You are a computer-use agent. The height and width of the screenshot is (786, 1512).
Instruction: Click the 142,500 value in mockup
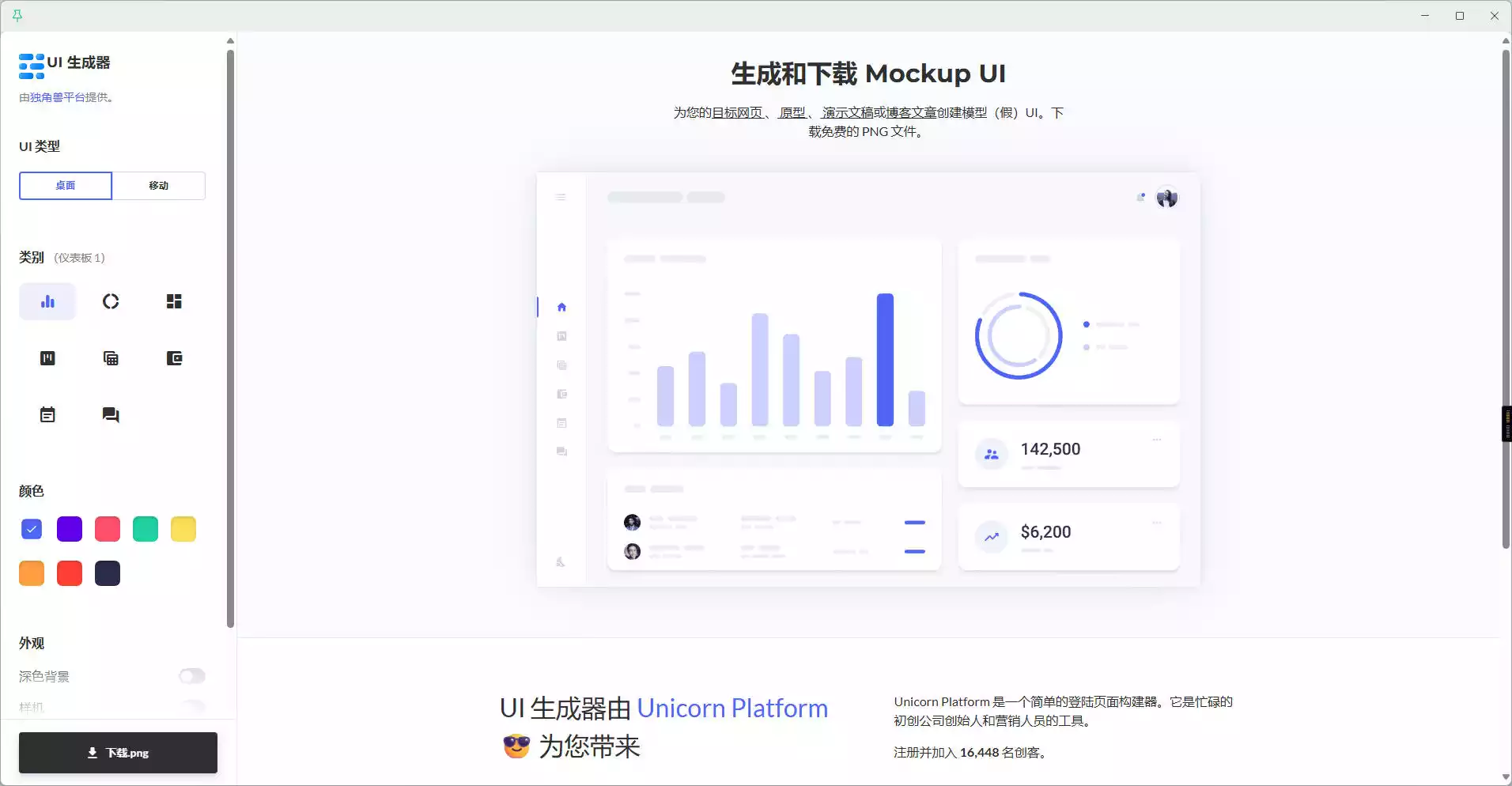coord(1050,449)
